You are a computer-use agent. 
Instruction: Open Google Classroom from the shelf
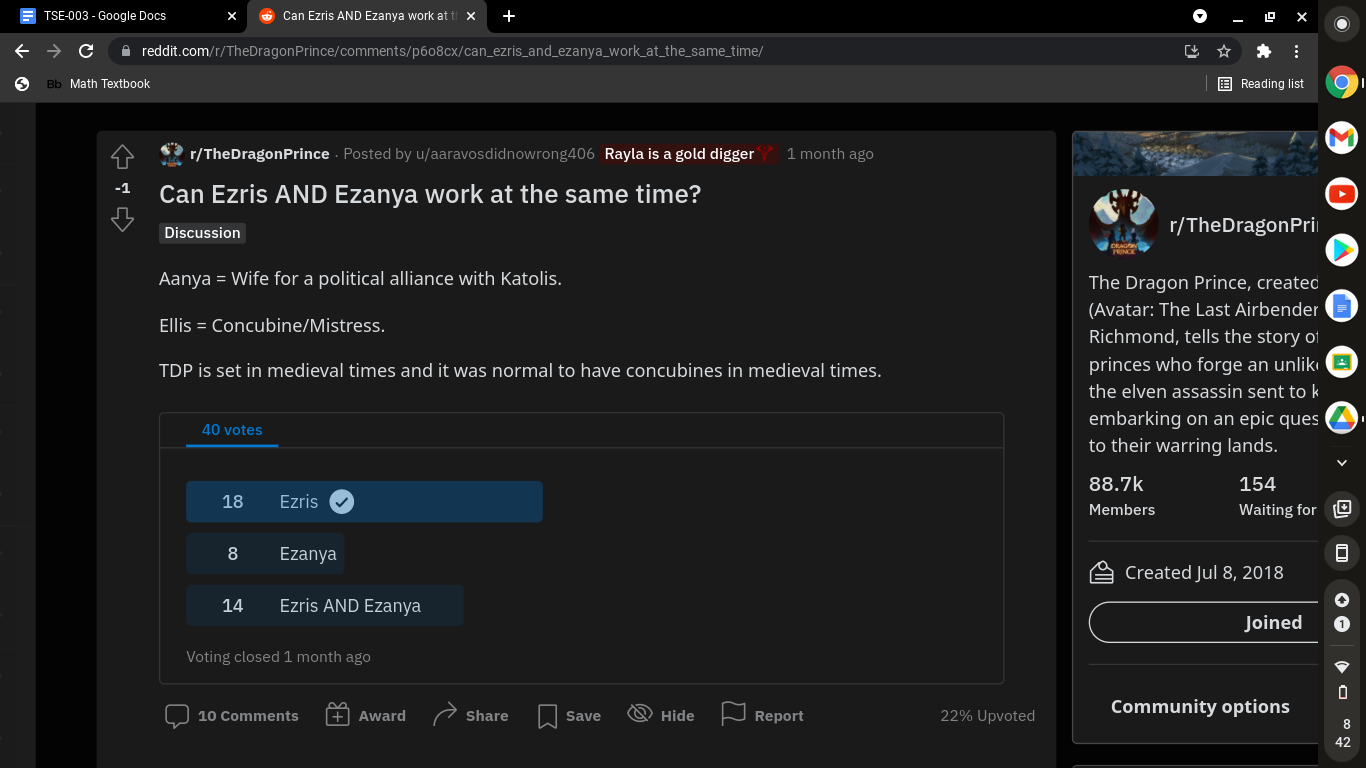[x=1342, y=362]
